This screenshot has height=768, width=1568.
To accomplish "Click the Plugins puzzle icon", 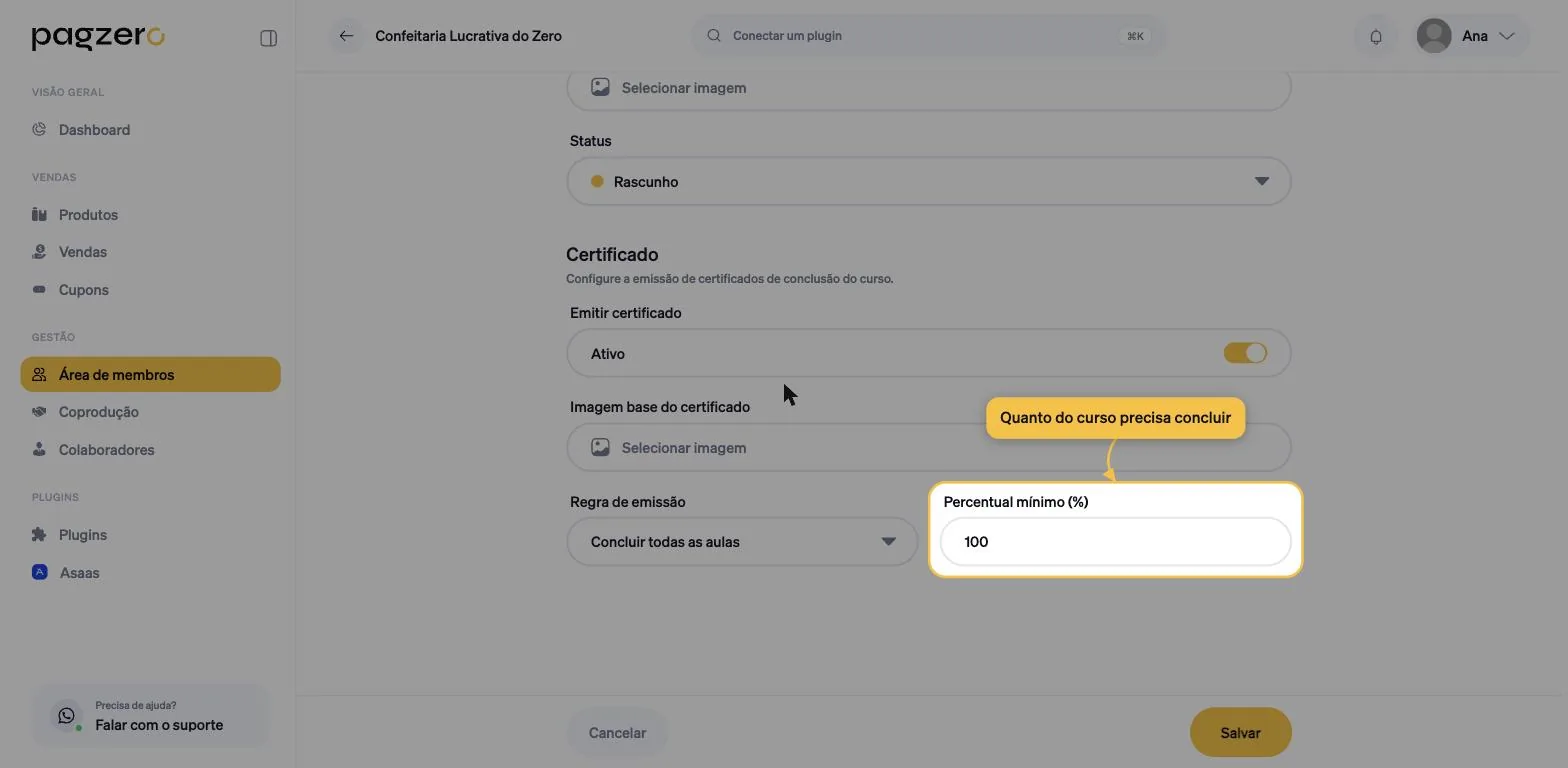I will click(x=39, y=534).
